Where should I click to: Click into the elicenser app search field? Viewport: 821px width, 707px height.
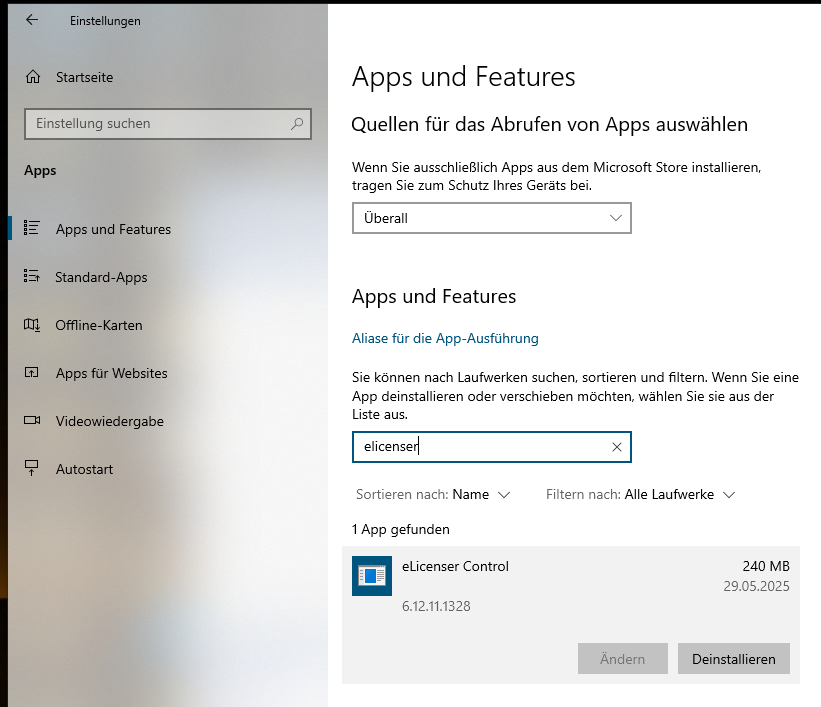pos(492,447)
